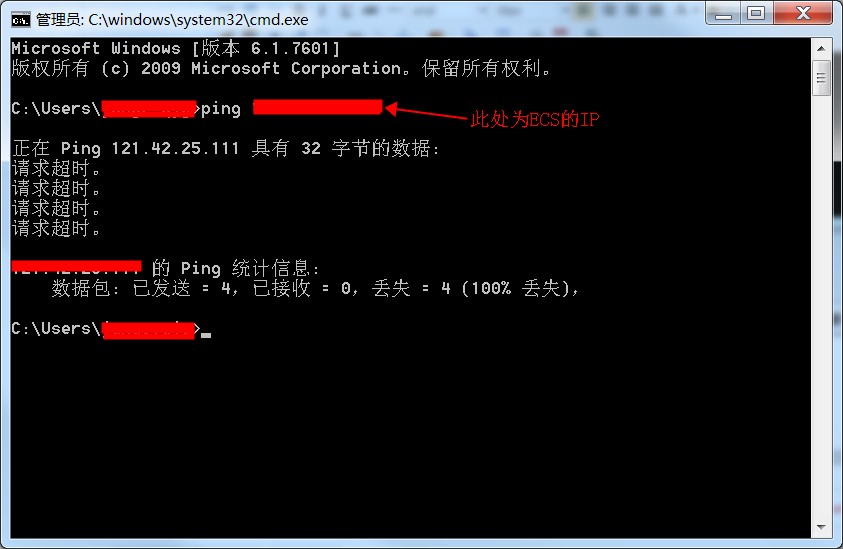Click the Ping 121.42.25.111 output line
The height and width of the screenshot is (549, 843).
coord(226,148)
